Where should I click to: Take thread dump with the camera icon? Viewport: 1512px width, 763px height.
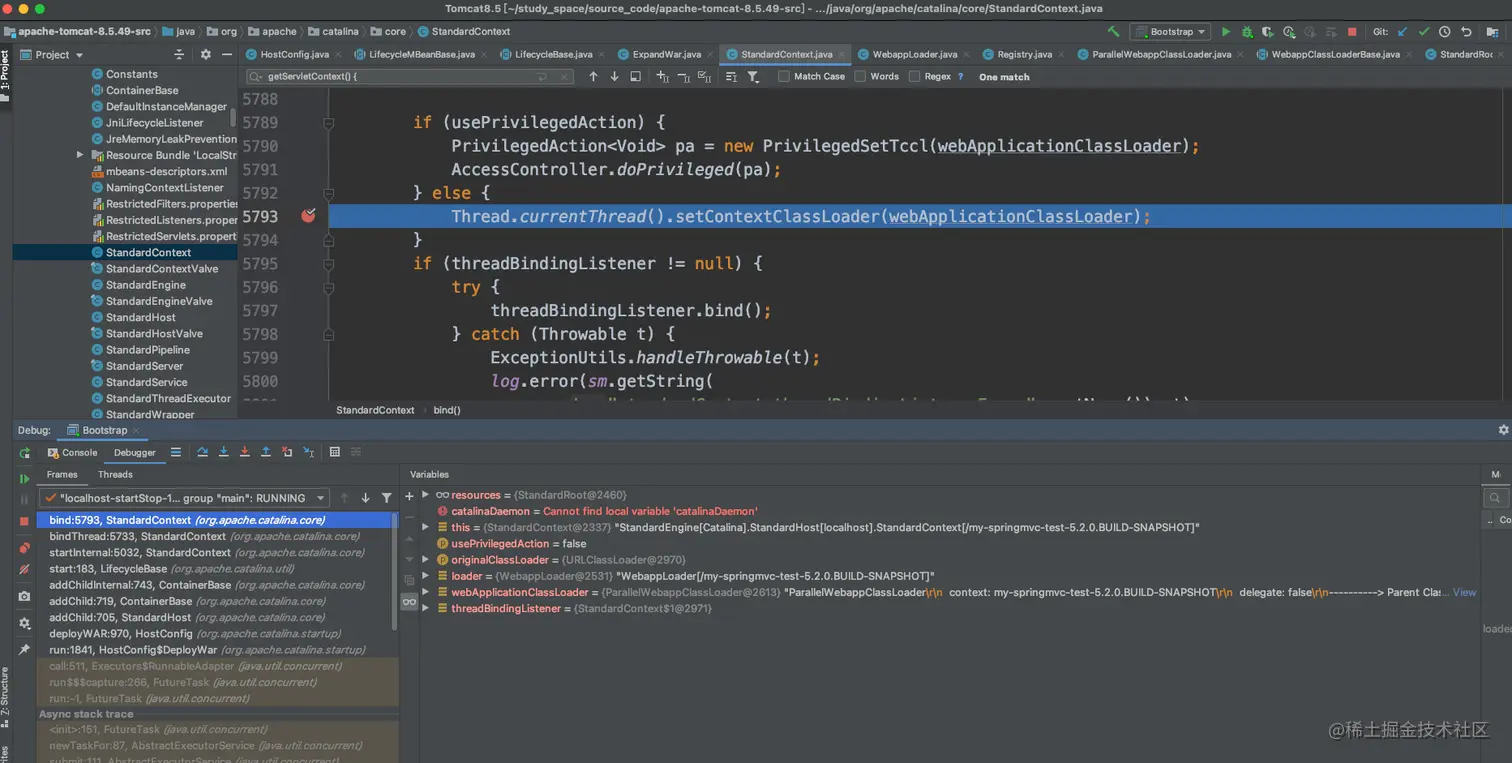click(x=25, y=596)
